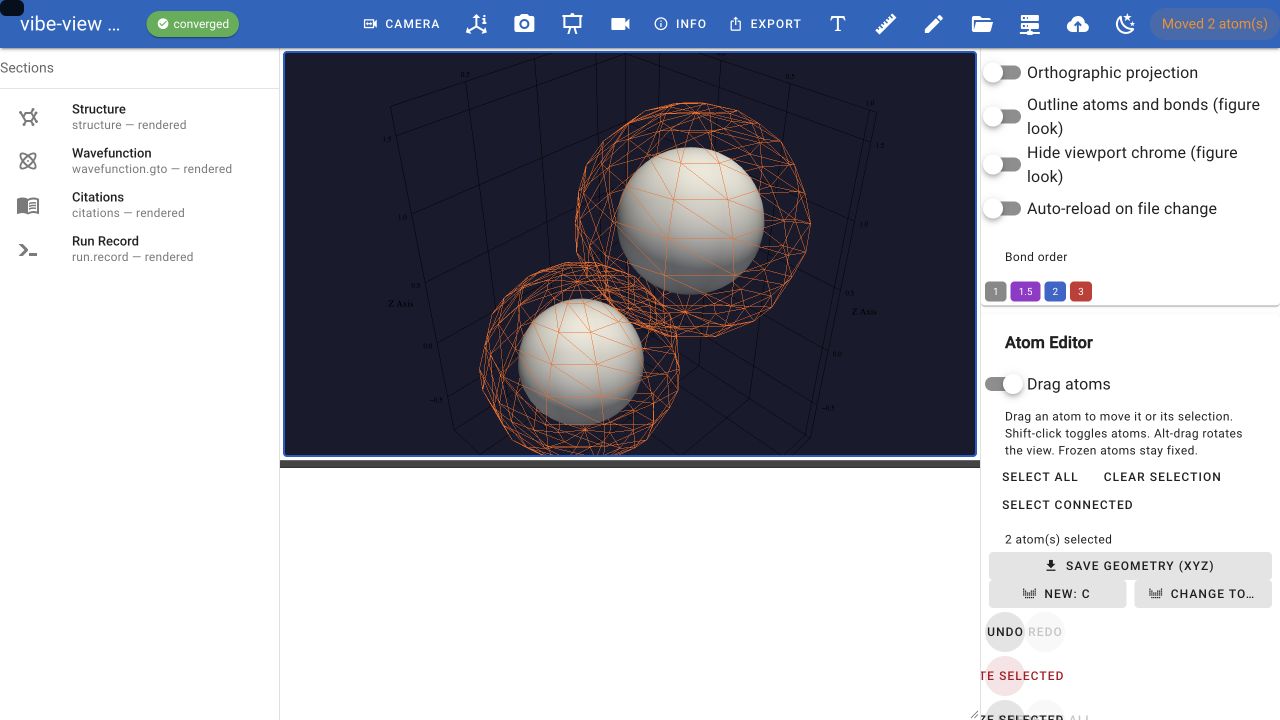Screen dimensions: 1280x720
Task: Open the Change To… element picker
Action: point(1203,594)
